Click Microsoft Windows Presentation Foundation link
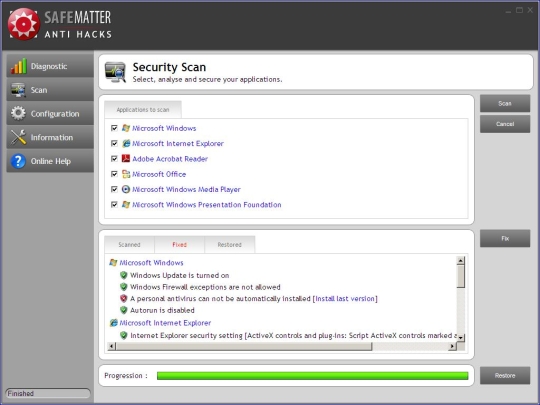This screenshot has width=540, height=405. click(207, 205)
